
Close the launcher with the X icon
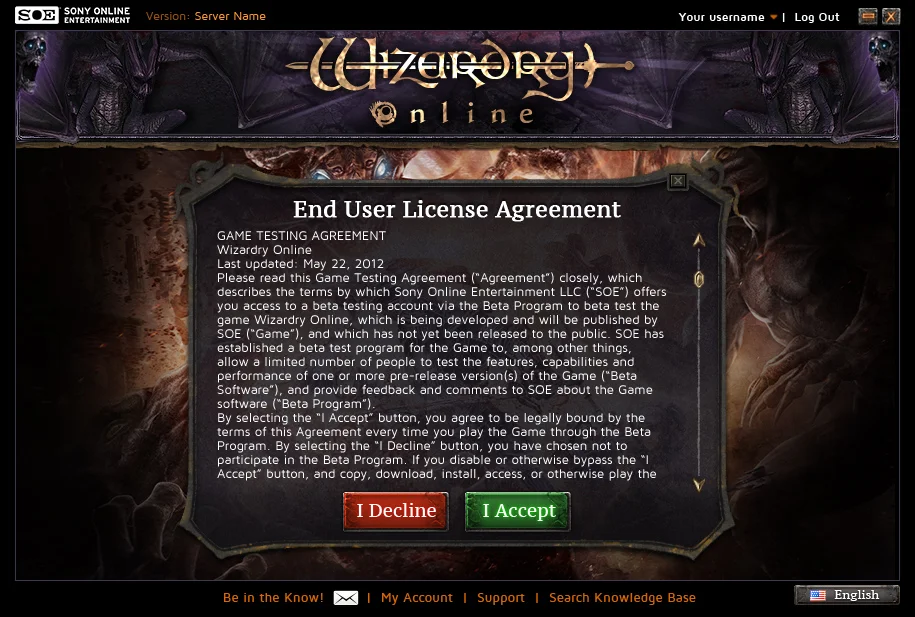[890, 16]
